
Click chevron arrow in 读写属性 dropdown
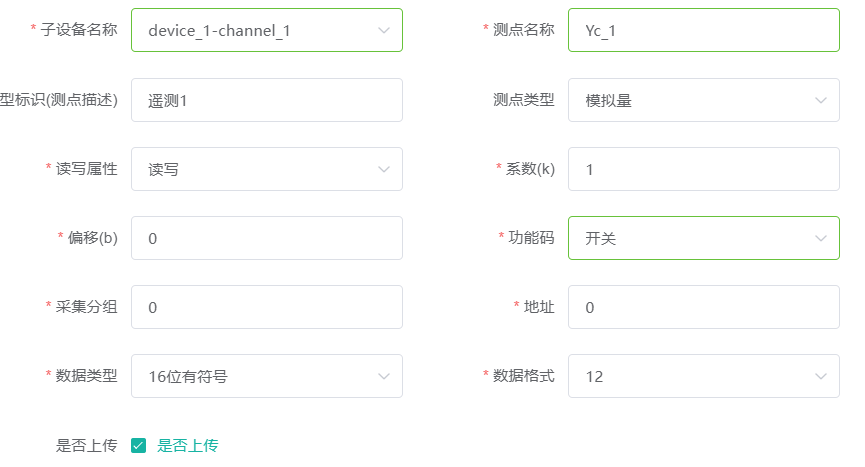click(383, 169)
